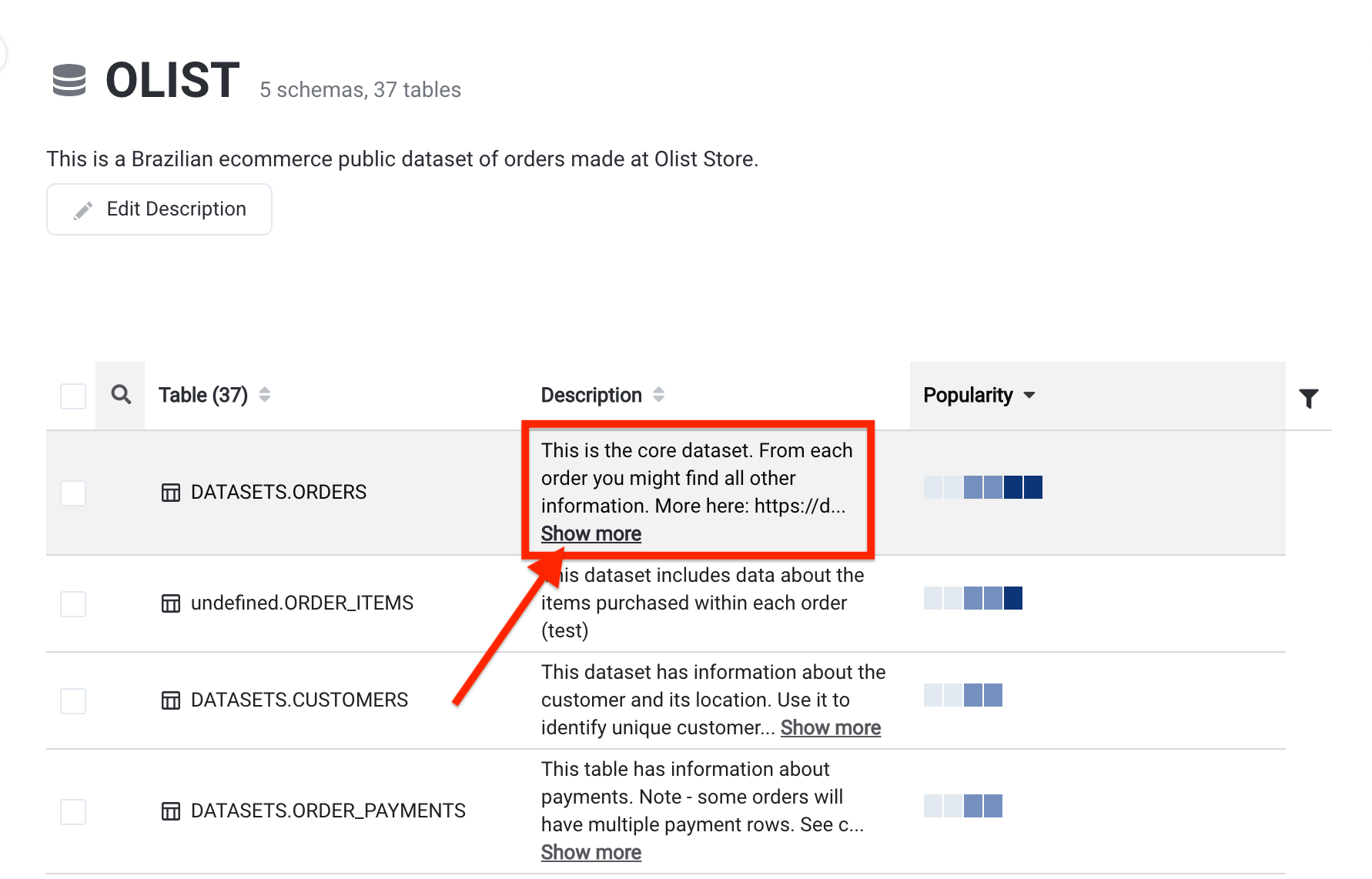Click the table icon beside undefined.ORDER_ITEMS
The height and width of the screenshot is (879, 1372).
coord(171,603)
